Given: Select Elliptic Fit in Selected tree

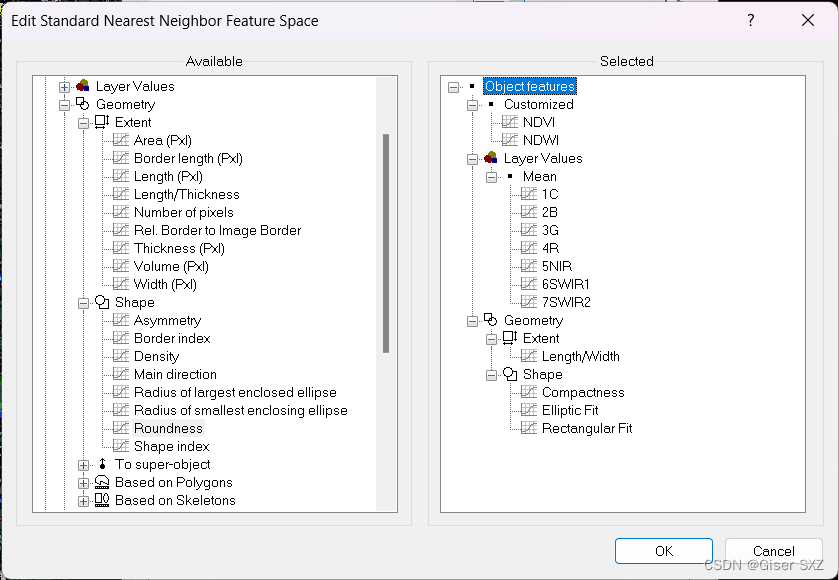Looking at the screenshot, I should click(x=570, y=410).
